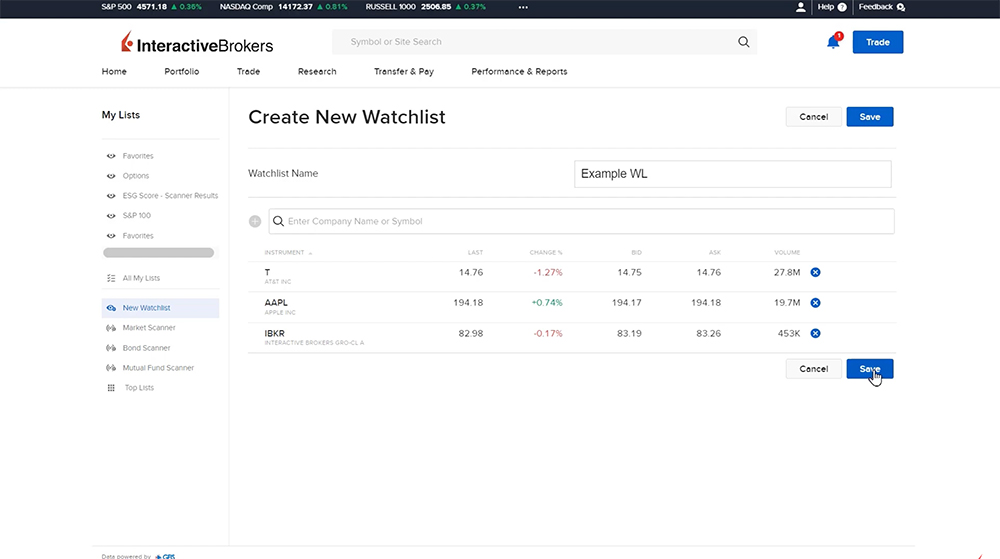This screenshot has width=1000, height=559.
Task: Sort by the Instrument column header
Action: coord(286,252)
